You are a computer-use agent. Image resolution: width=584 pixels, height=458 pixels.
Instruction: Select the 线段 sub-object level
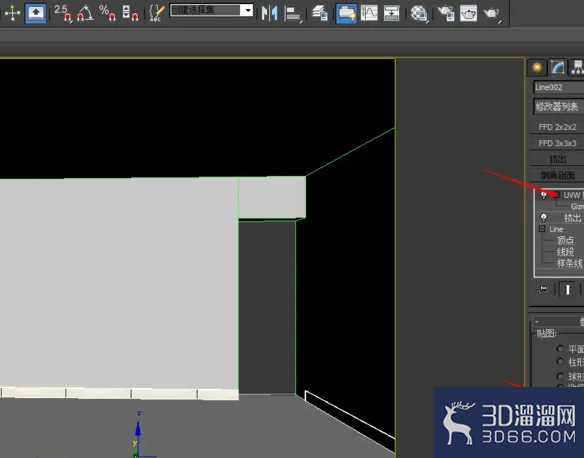(x=565, y=252)
